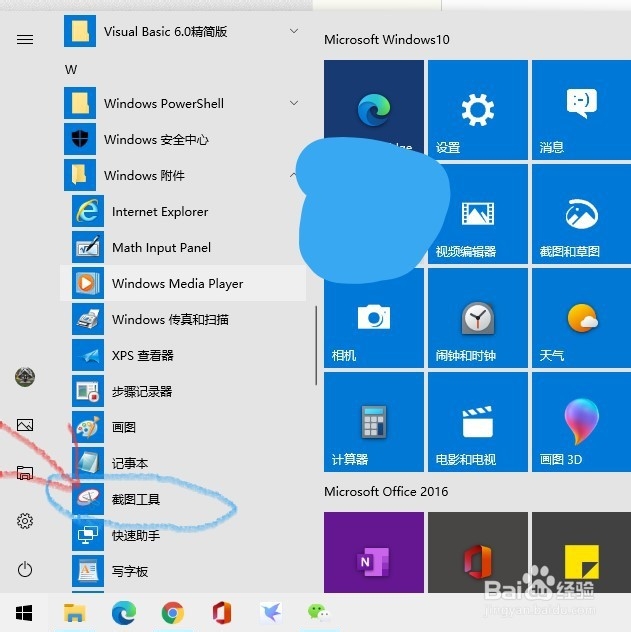Open 计算器 calculator tile
Screen dimensions: 631x632
374,422
